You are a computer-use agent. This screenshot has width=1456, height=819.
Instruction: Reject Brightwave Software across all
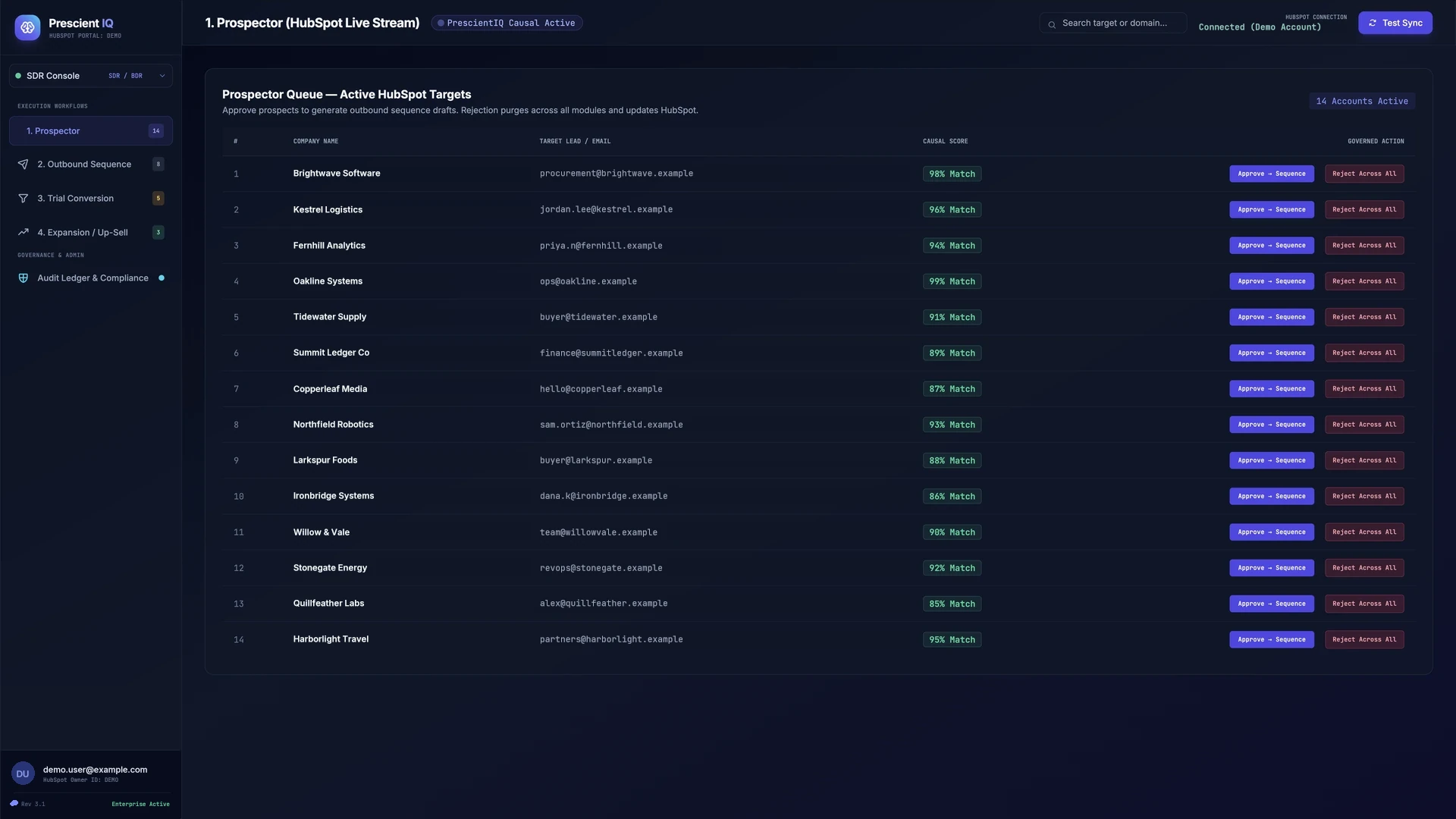(1364, 174)
